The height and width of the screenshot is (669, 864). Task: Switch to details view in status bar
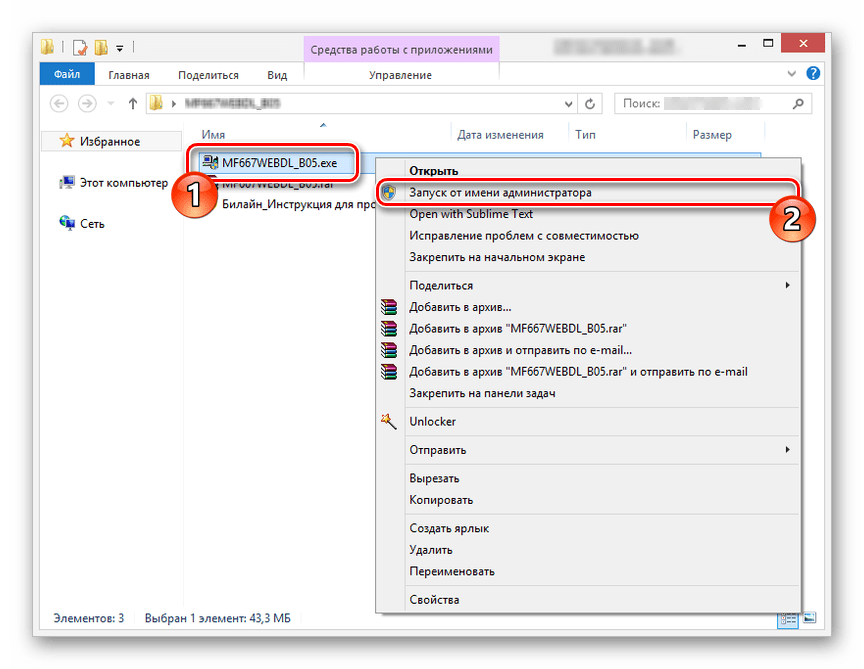(x=788, y=619)
